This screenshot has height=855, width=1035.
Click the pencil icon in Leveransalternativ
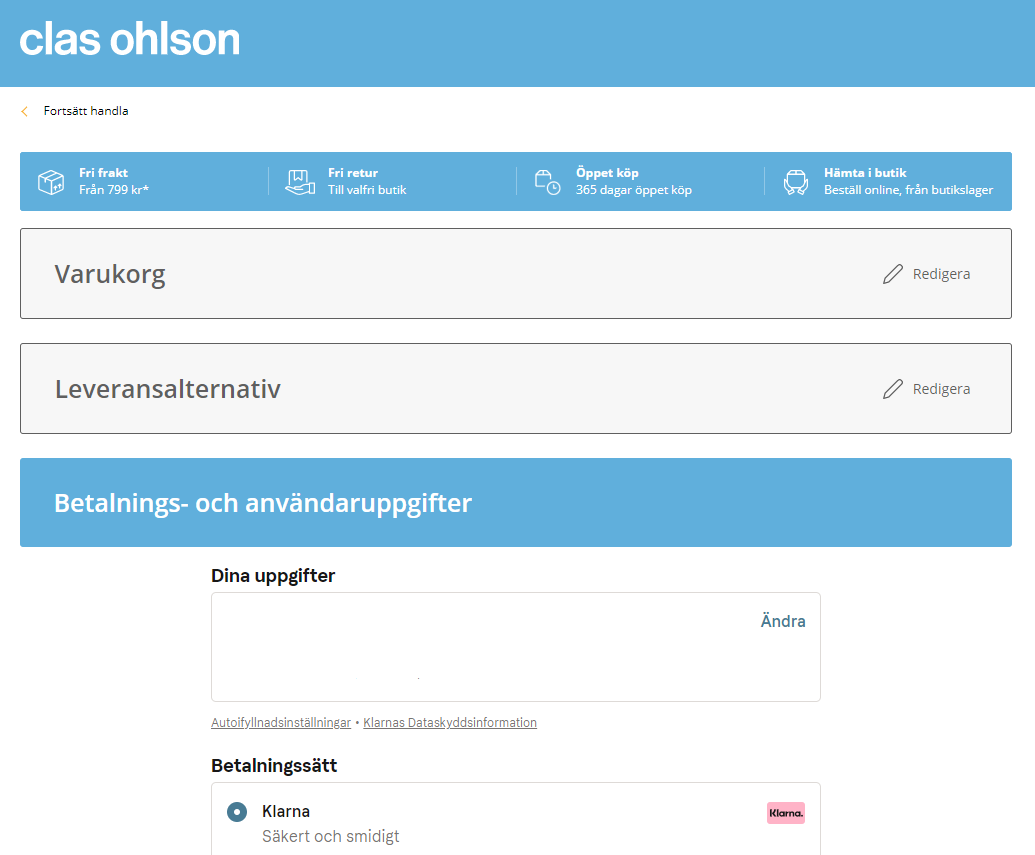pyautogui.click(x=893, y=389)
